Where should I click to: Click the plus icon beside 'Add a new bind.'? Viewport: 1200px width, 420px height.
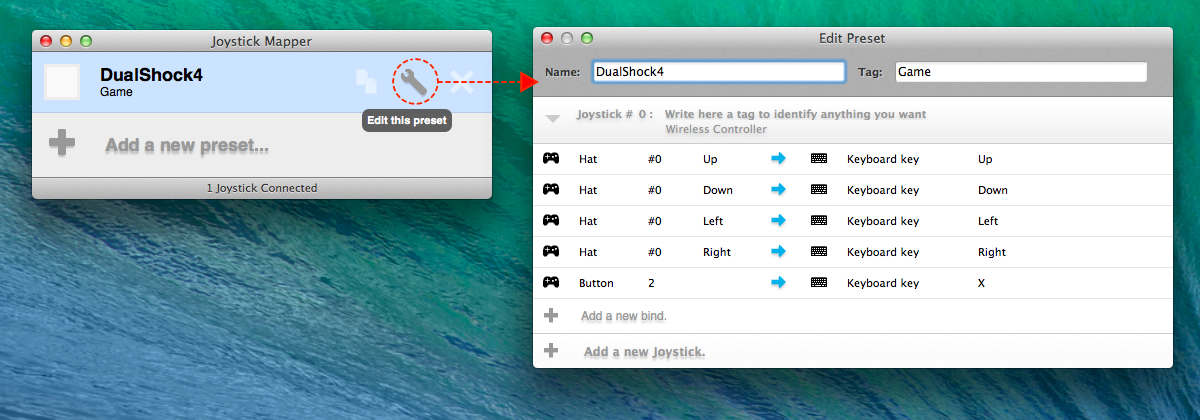click(x=551, y=315)
